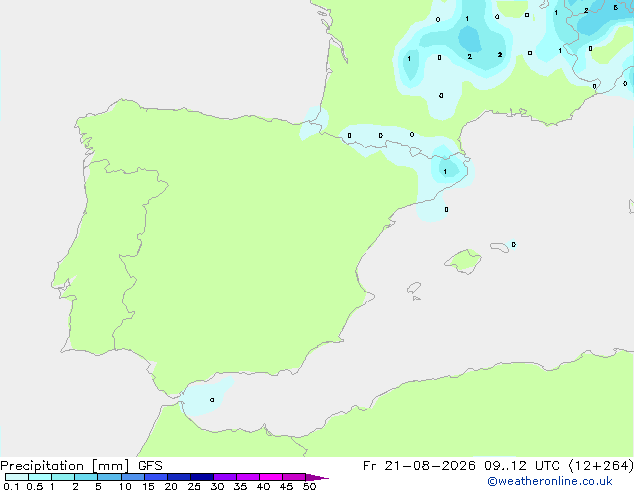Screen dimensions: 634x490
Task: Select the "GFS" model label
Action: point(150,466)
